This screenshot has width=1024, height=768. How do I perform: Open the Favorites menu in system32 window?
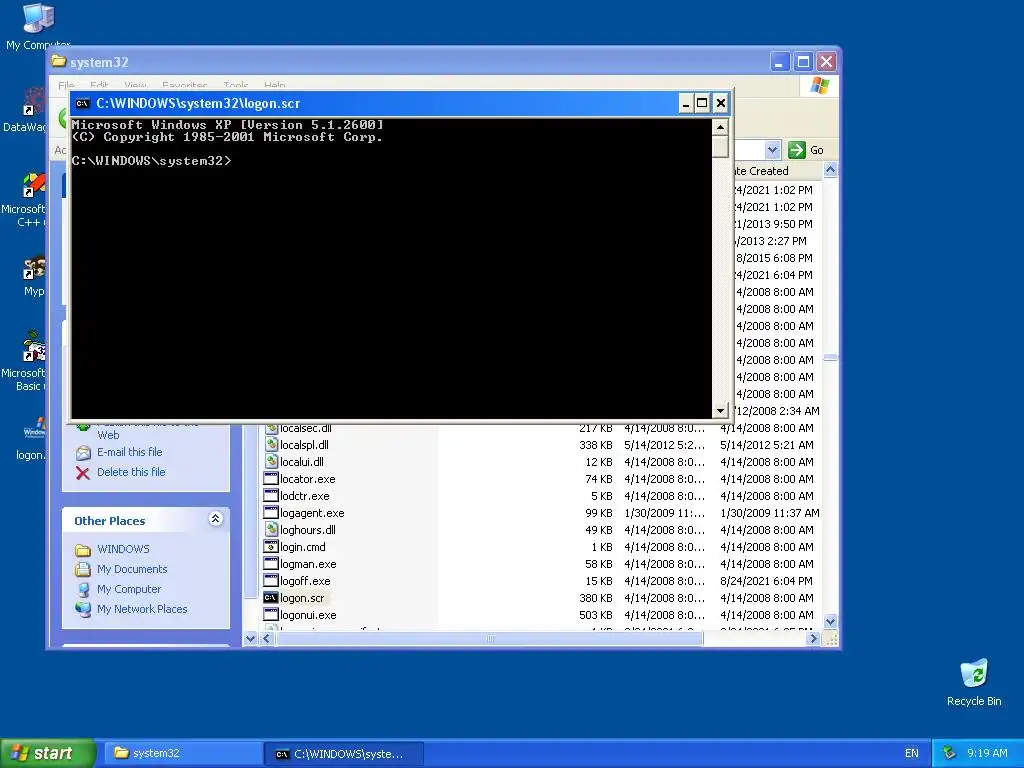click(x=185, y=86)
